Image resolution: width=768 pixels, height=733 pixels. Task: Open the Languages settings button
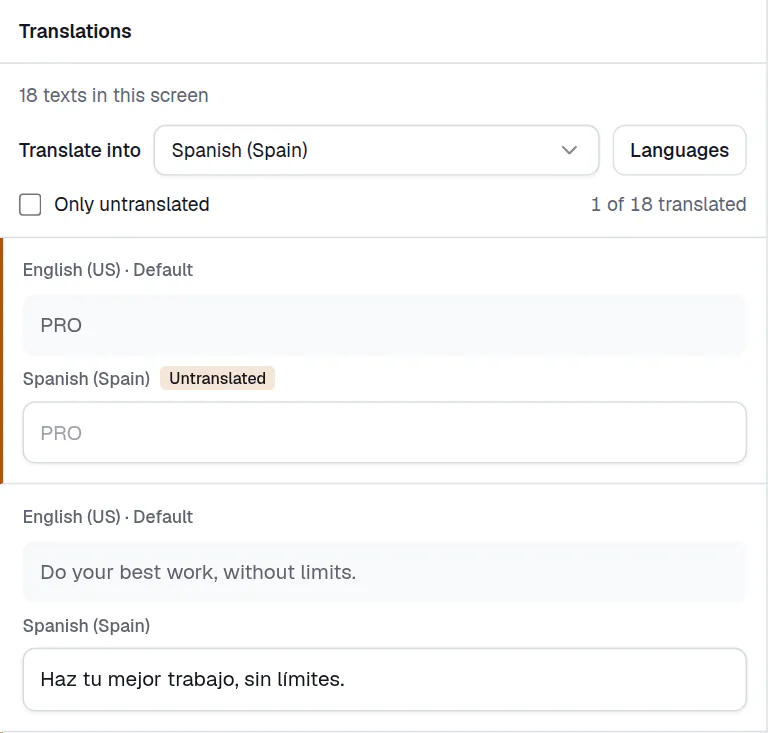[679, 150]
